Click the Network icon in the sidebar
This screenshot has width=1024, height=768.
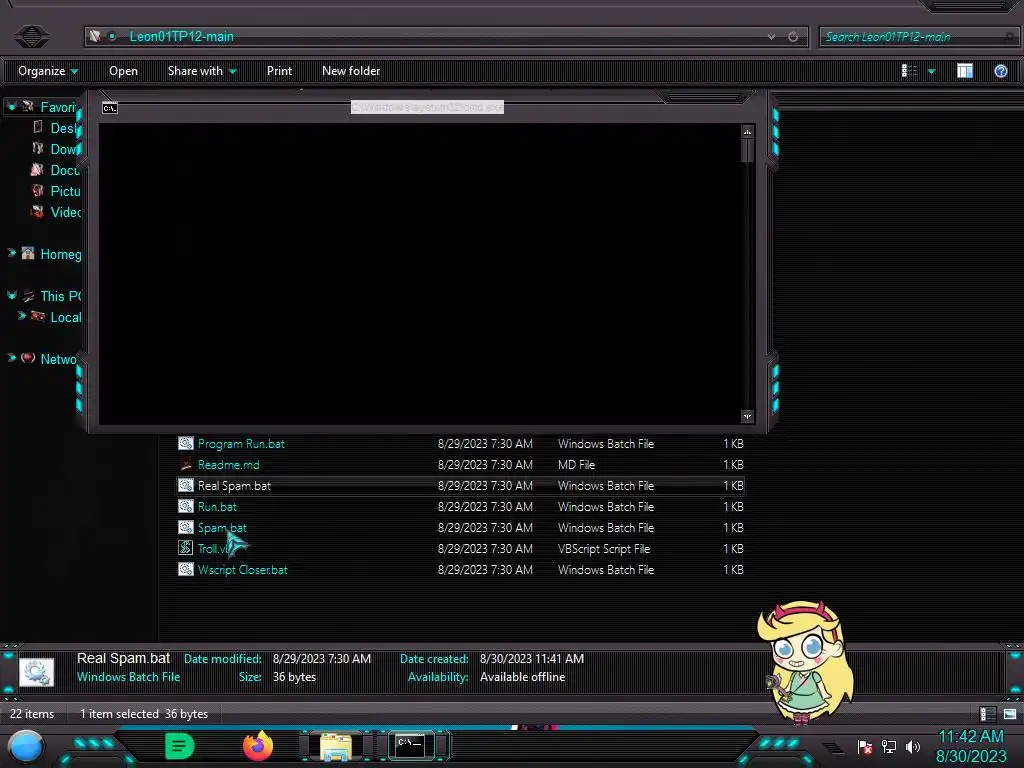(27, 358)
